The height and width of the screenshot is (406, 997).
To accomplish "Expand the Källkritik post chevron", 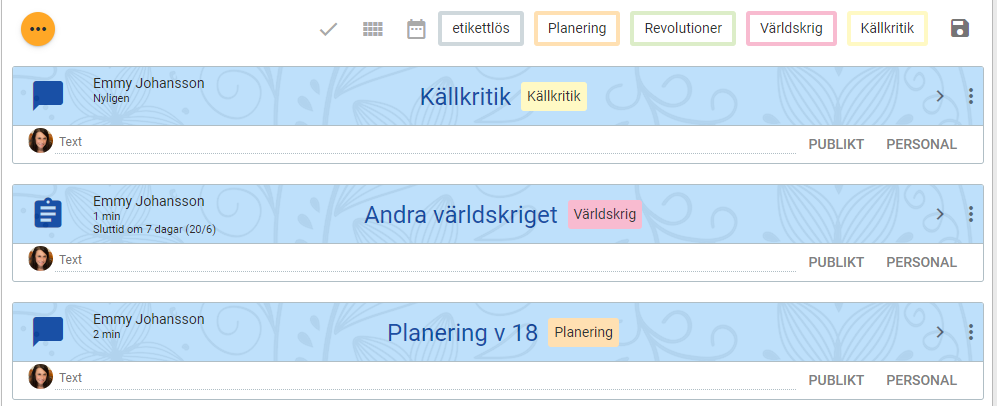I will (940, 96).
